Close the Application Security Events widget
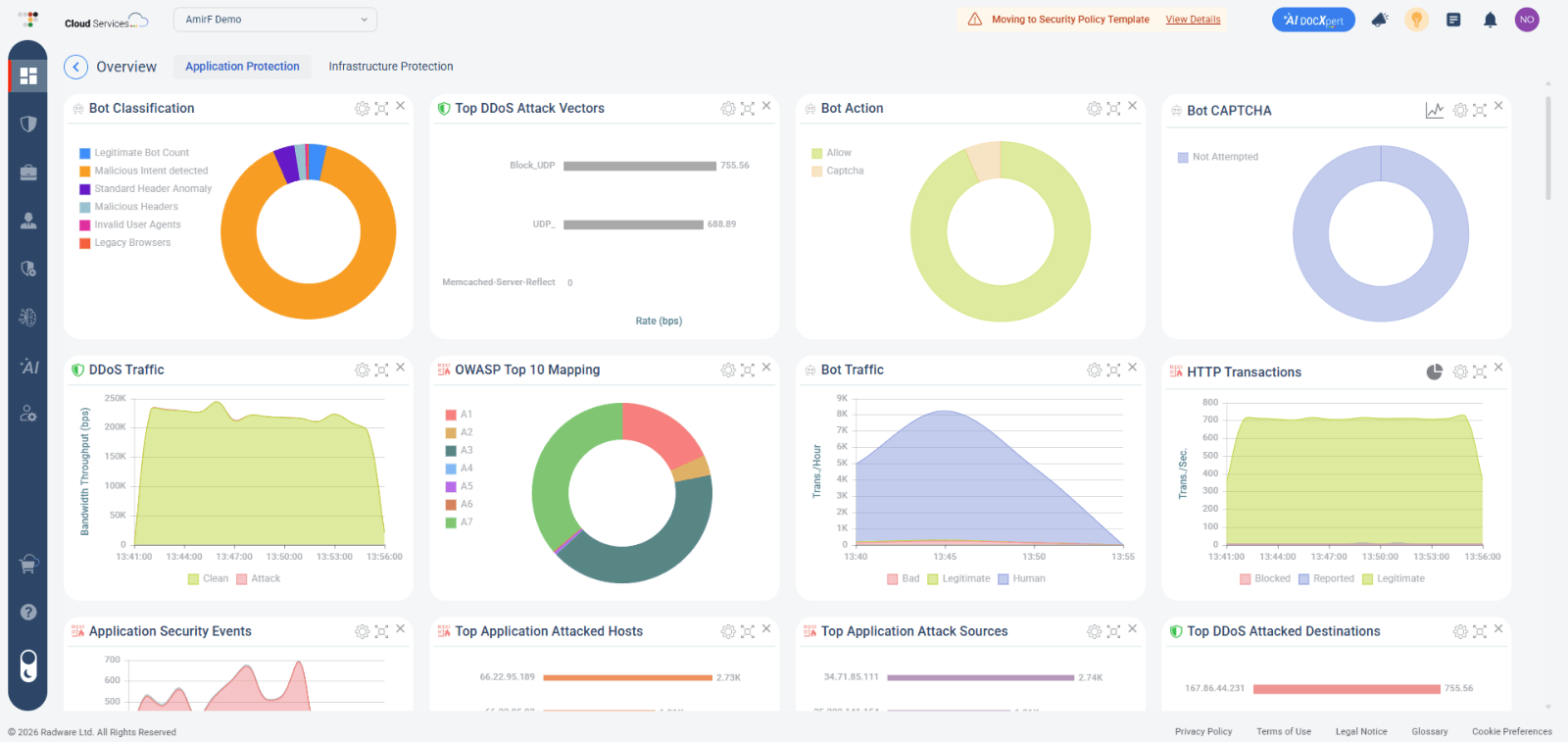This screenshot has height=742, width=1568. pyautogui.click(x=400, y=629)
